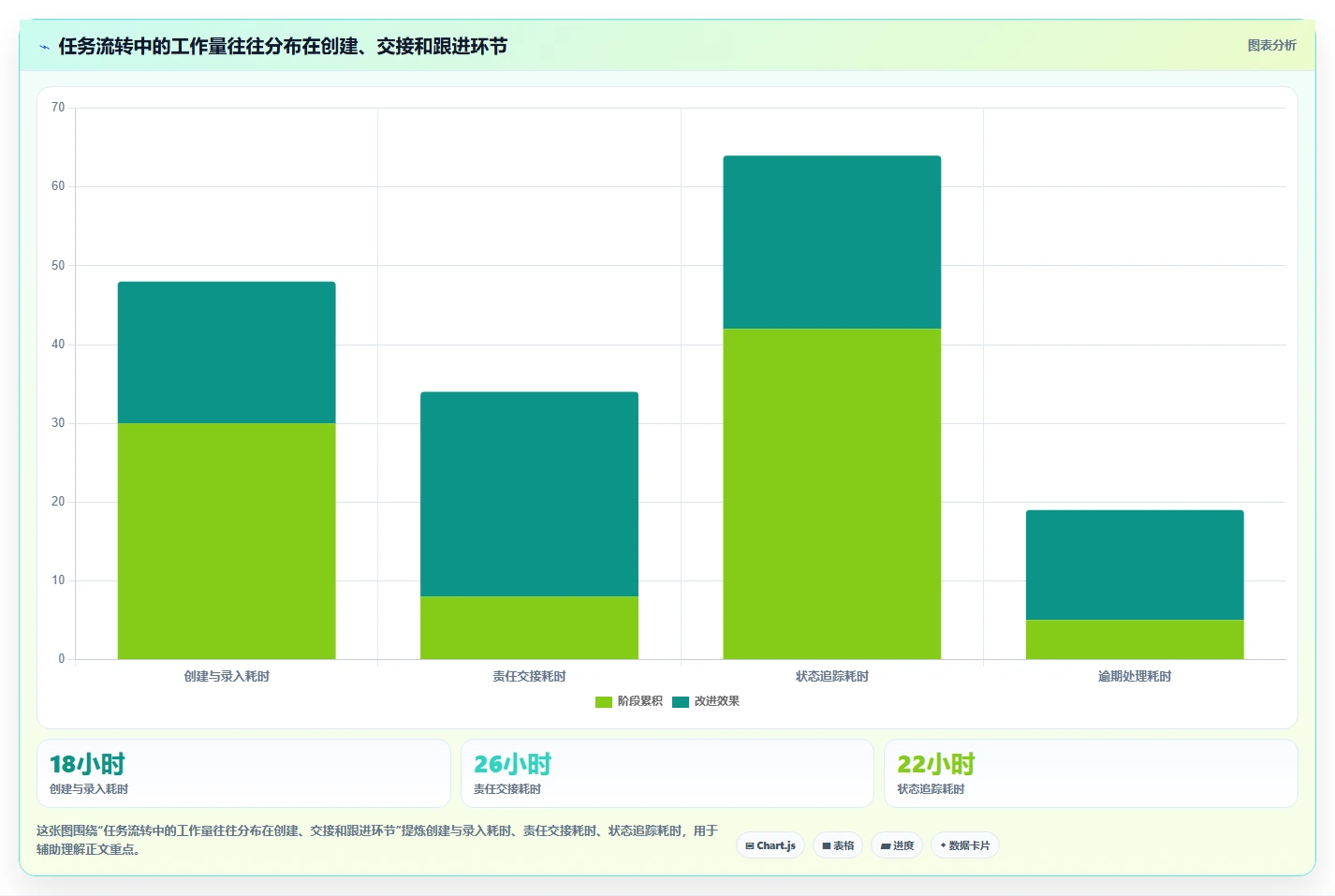This screenshot has height=896, width=1335.
Task: Click the Chart.js tag chip
Action: coord(770,845)
